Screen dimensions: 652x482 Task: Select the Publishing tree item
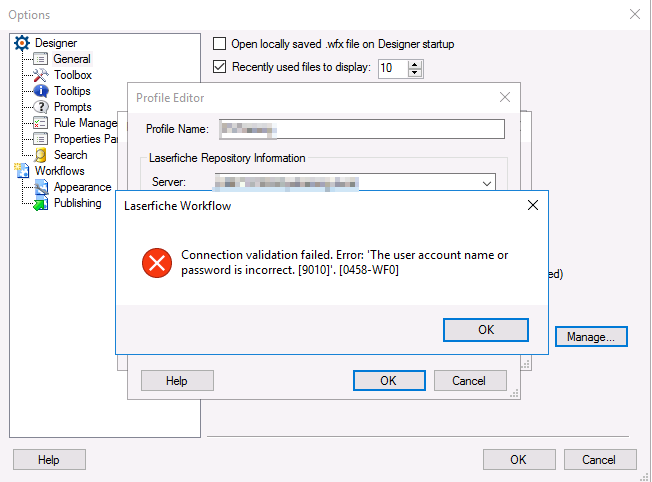77,203
